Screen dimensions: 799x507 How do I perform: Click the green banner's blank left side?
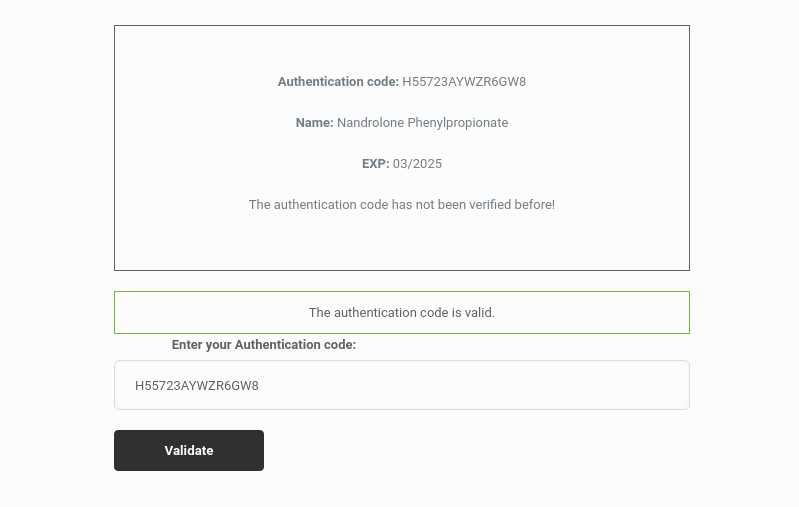click(204, 312)
